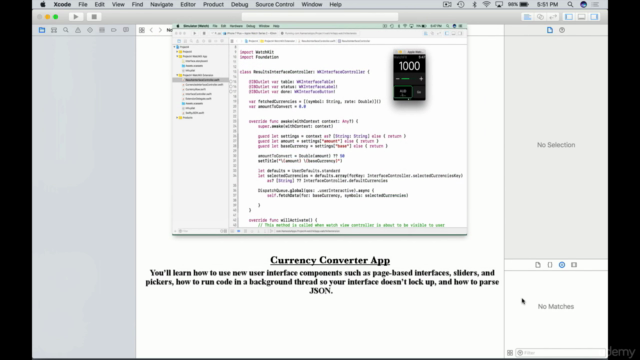Image resolution: width=640 pixels, height=360 pixels.
Task: Click the battery status indicator
Action: [519, 4]
